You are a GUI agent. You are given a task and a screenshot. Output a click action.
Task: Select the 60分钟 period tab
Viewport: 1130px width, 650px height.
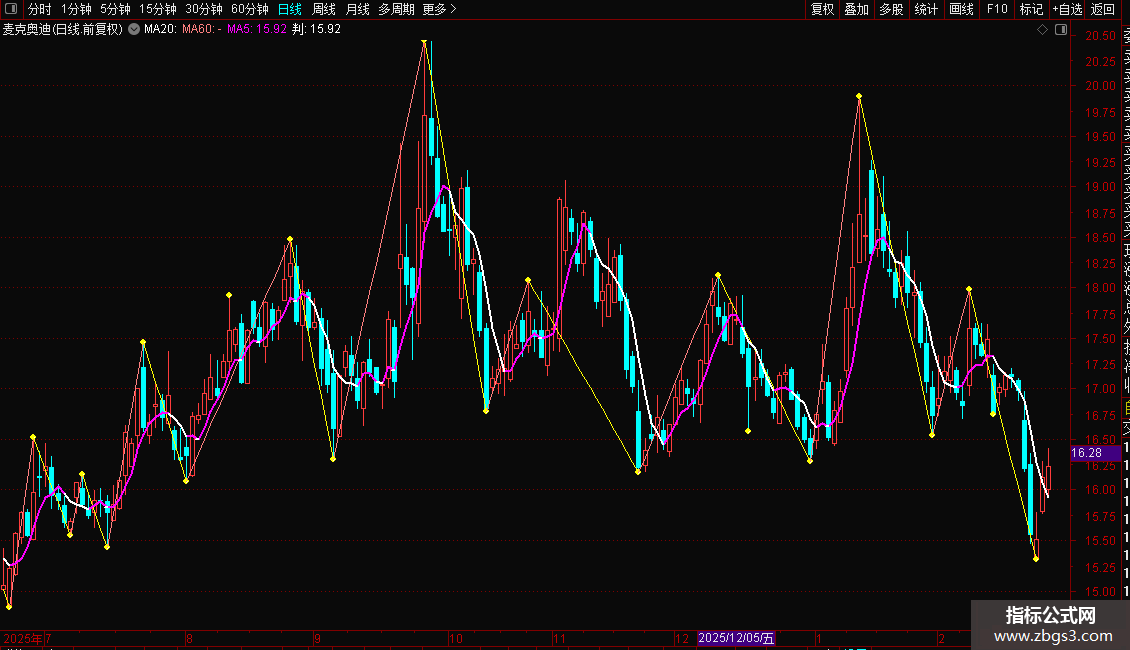click(250, 9)
